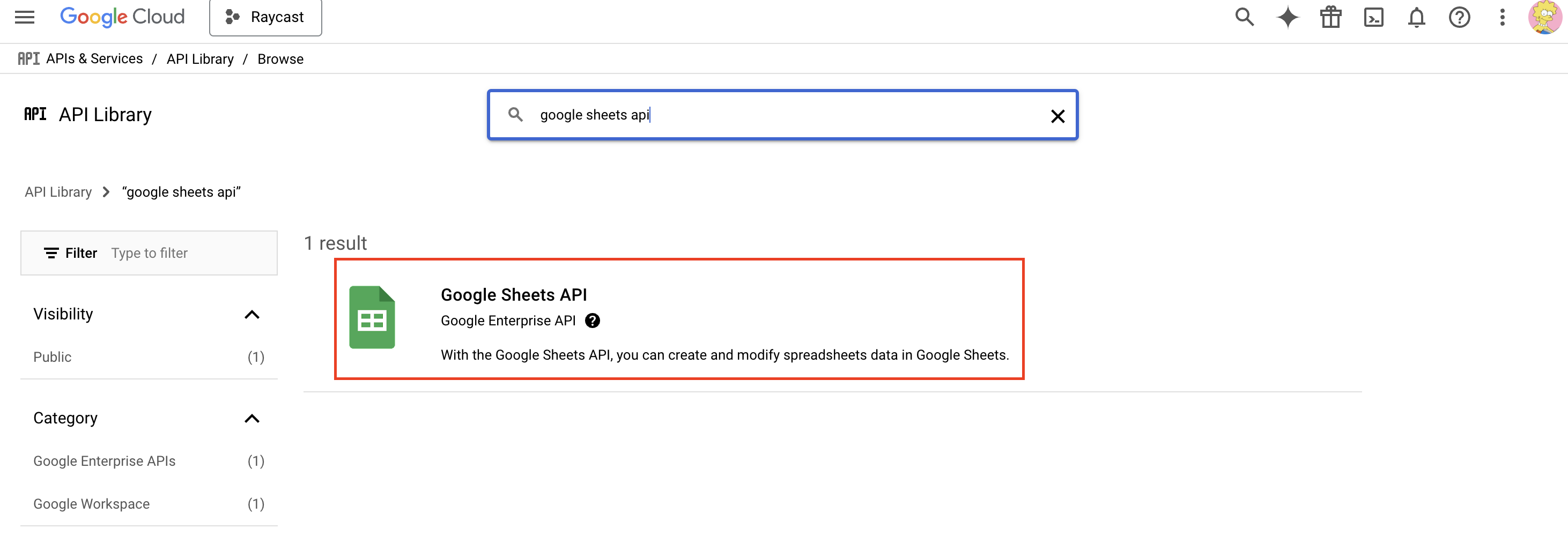
Task: Click the 1 result count text
Action: click(x=335, y=243)
